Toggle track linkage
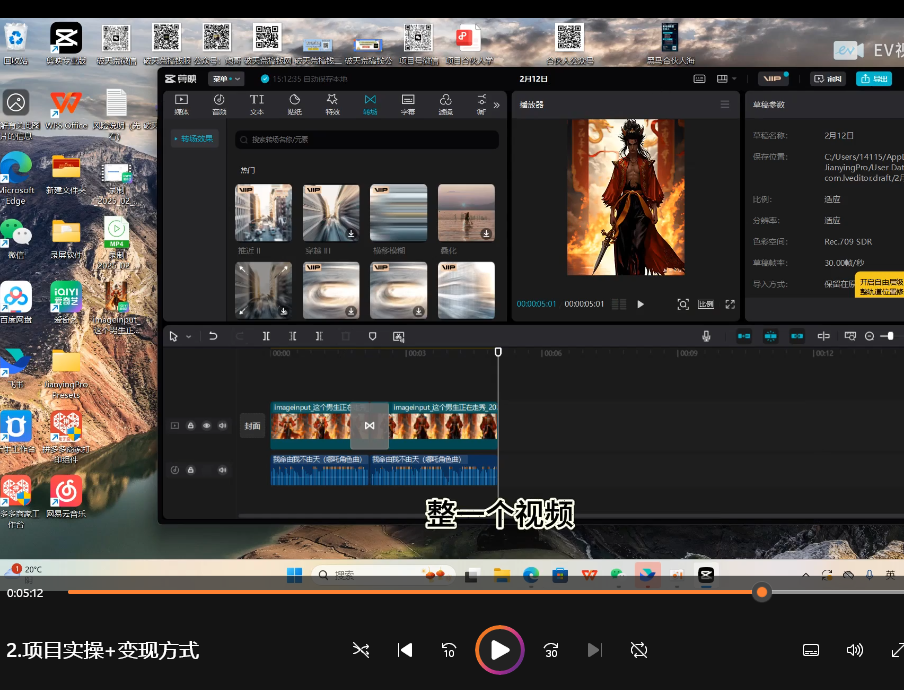 pyautogui.click(x=797, y=336)
